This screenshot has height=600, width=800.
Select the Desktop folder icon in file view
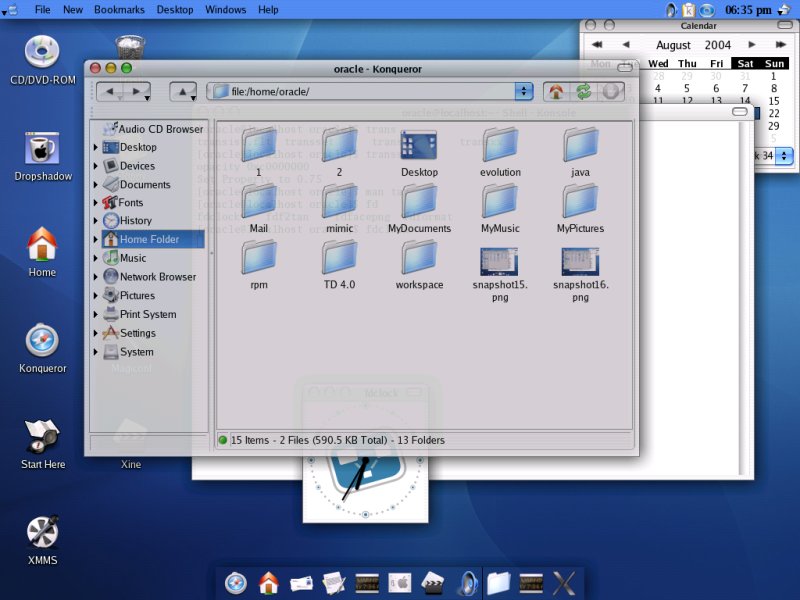point(419,153)
